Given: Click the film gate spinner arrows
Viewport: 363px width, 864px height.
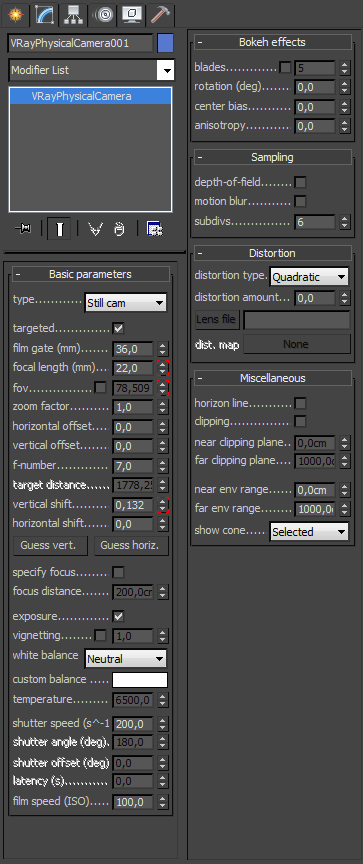Looking at the screenshot, I should [x=162, y=349].
